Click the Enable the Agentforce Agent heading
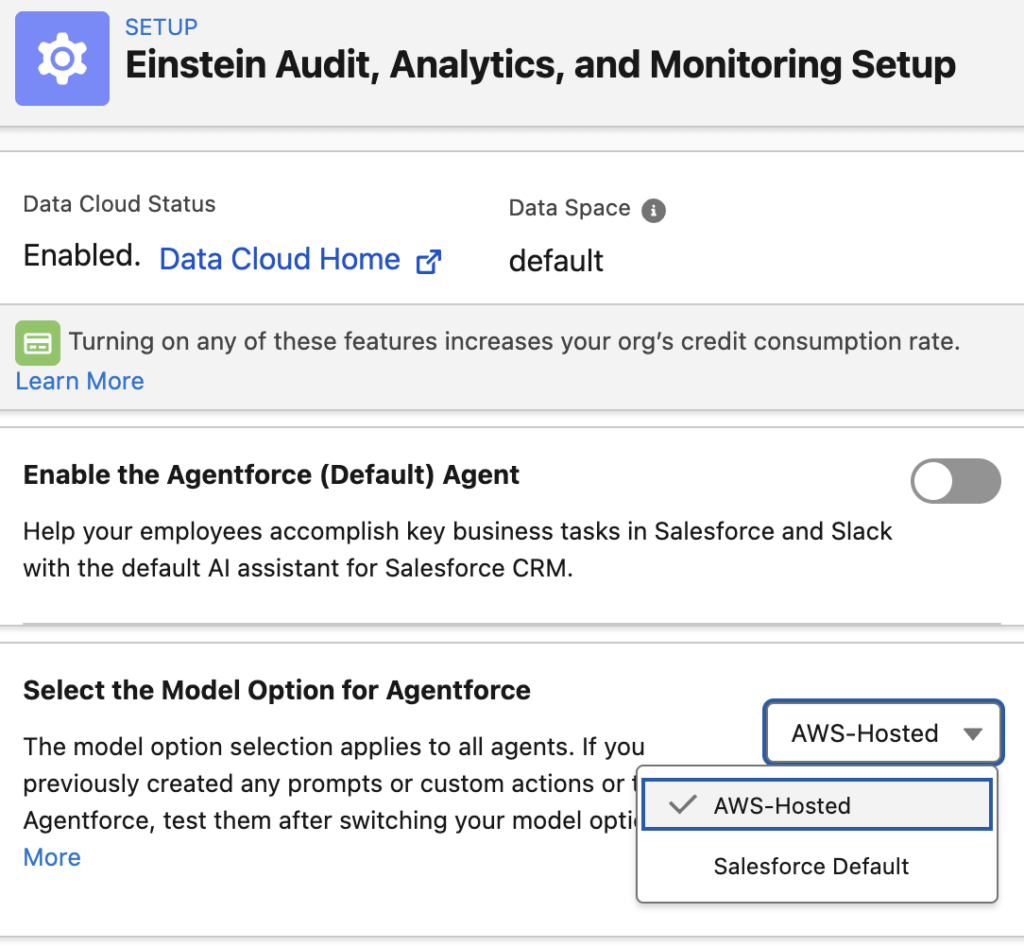The height and width of the screenshot is (947, 1024). 271,475
